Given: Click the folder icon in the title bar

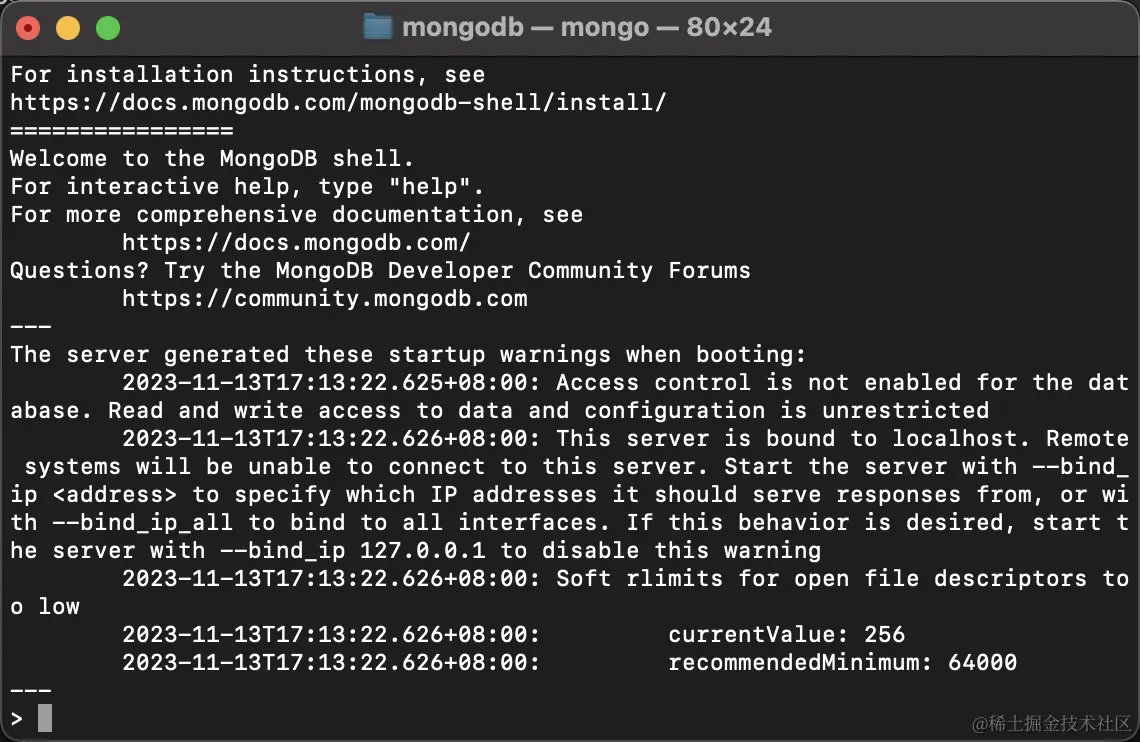Looking at the screenshot, I should point(377,27).
